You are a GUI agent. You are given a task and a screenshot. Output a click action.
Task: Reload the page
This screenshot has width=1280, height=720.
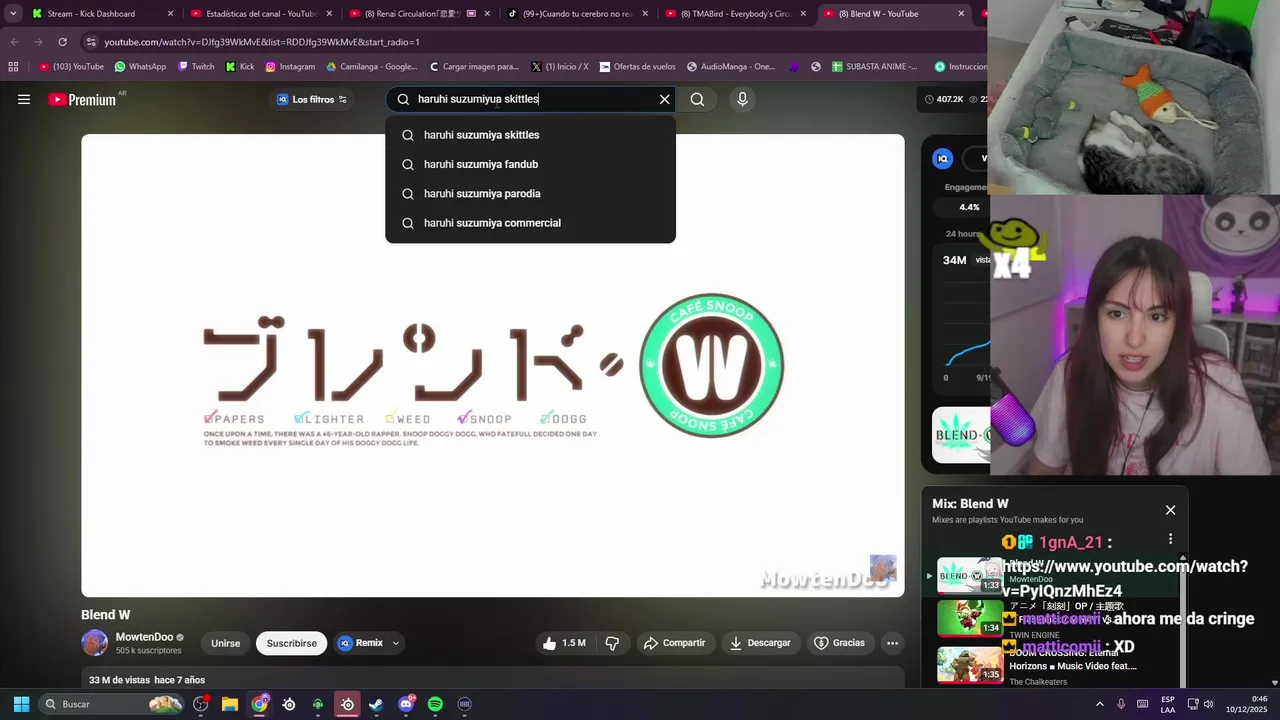(x=62, y=42)
